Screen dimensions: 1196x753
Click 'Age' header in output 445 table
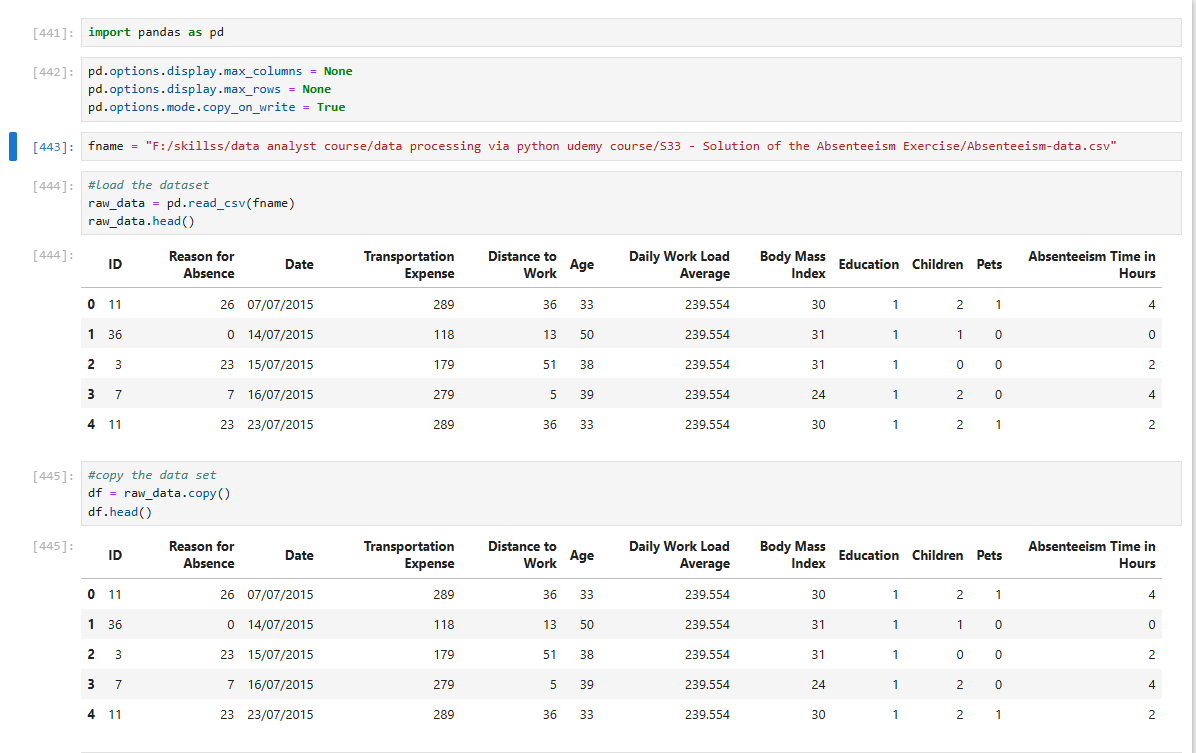pos(581,555)
